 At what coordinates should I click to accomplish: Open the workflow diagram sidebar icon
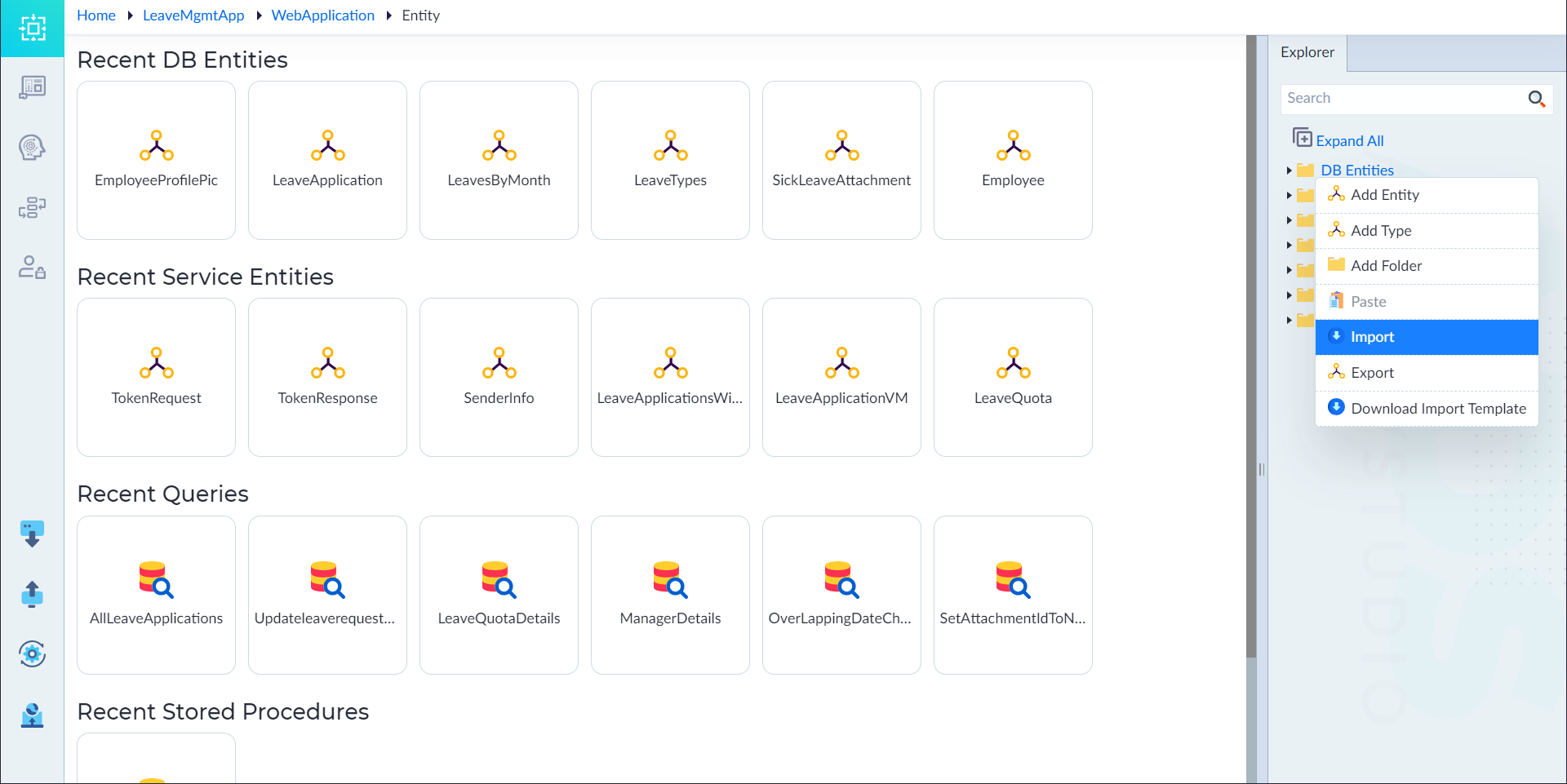[x=32, y=208]
